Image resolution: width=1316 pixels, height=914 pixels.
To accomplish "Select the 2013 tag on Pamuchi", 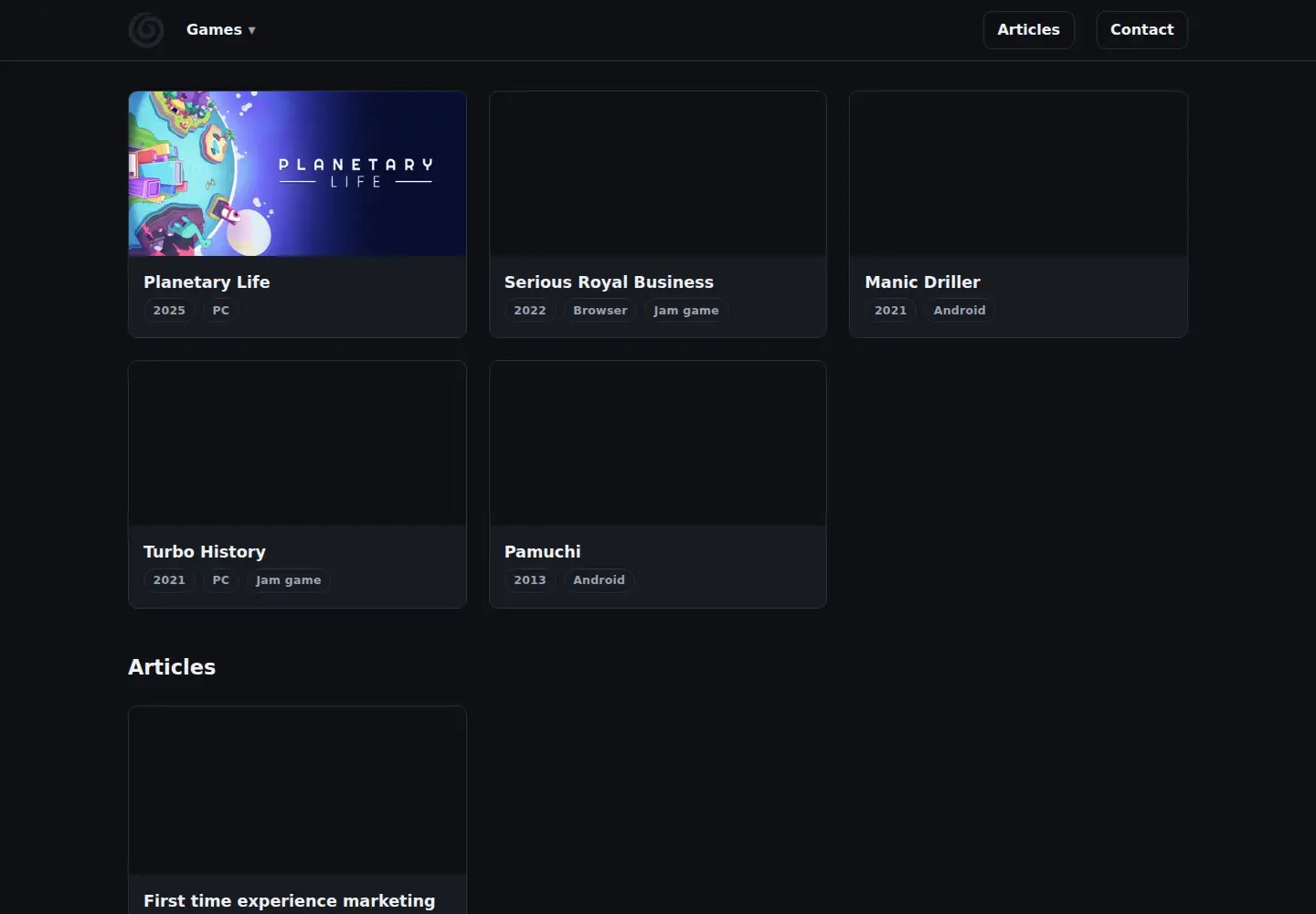I will coord(530,580).
